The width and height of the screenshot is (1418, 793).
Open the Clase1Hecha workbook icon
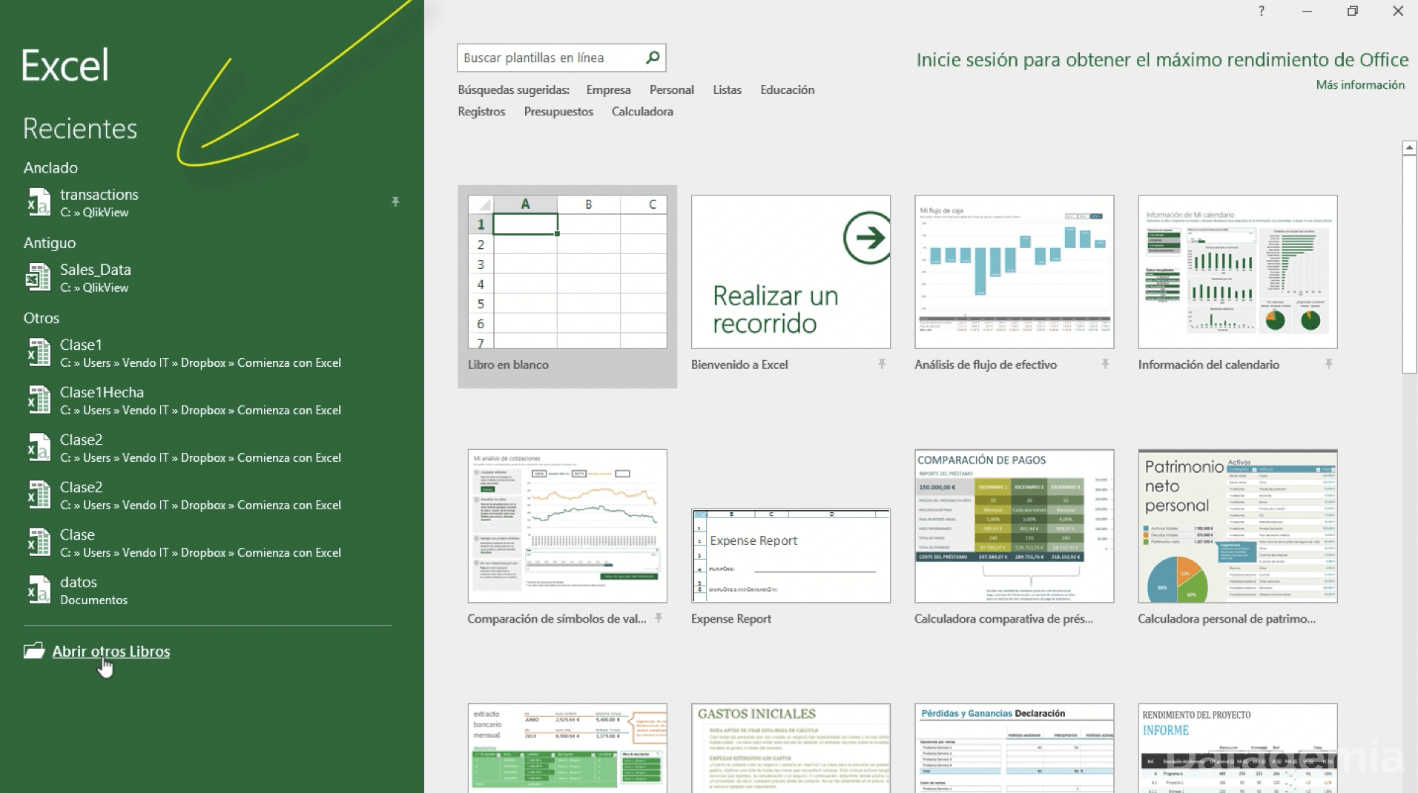[x=38, y=400]
